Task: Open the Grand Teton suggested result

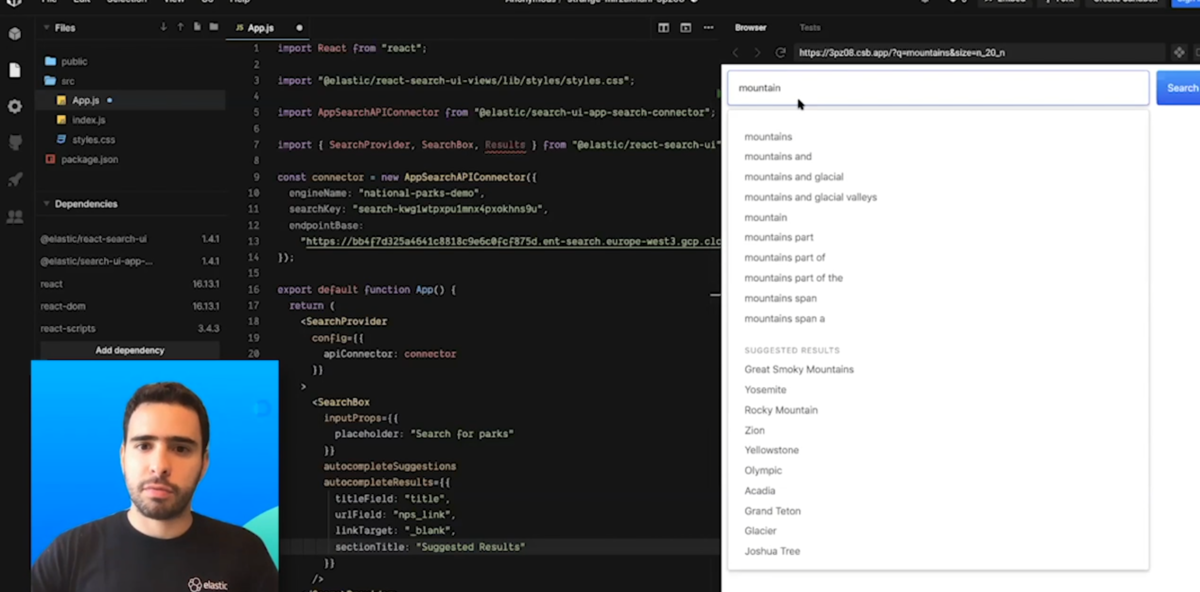Action: (772, 511)
